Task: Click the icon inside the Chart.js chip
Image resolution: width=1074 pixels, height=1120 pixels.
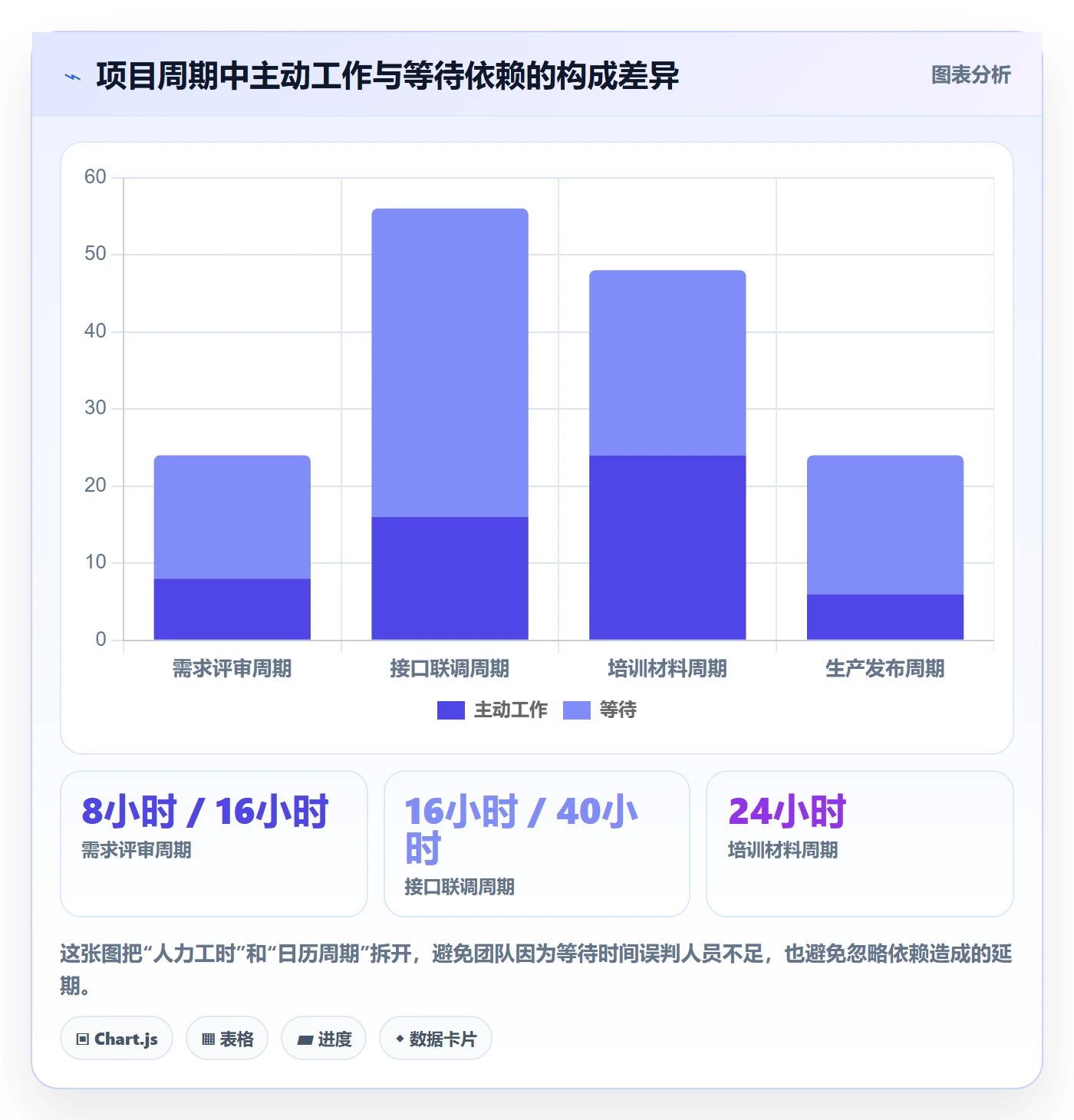Action: pos(83,1039)
